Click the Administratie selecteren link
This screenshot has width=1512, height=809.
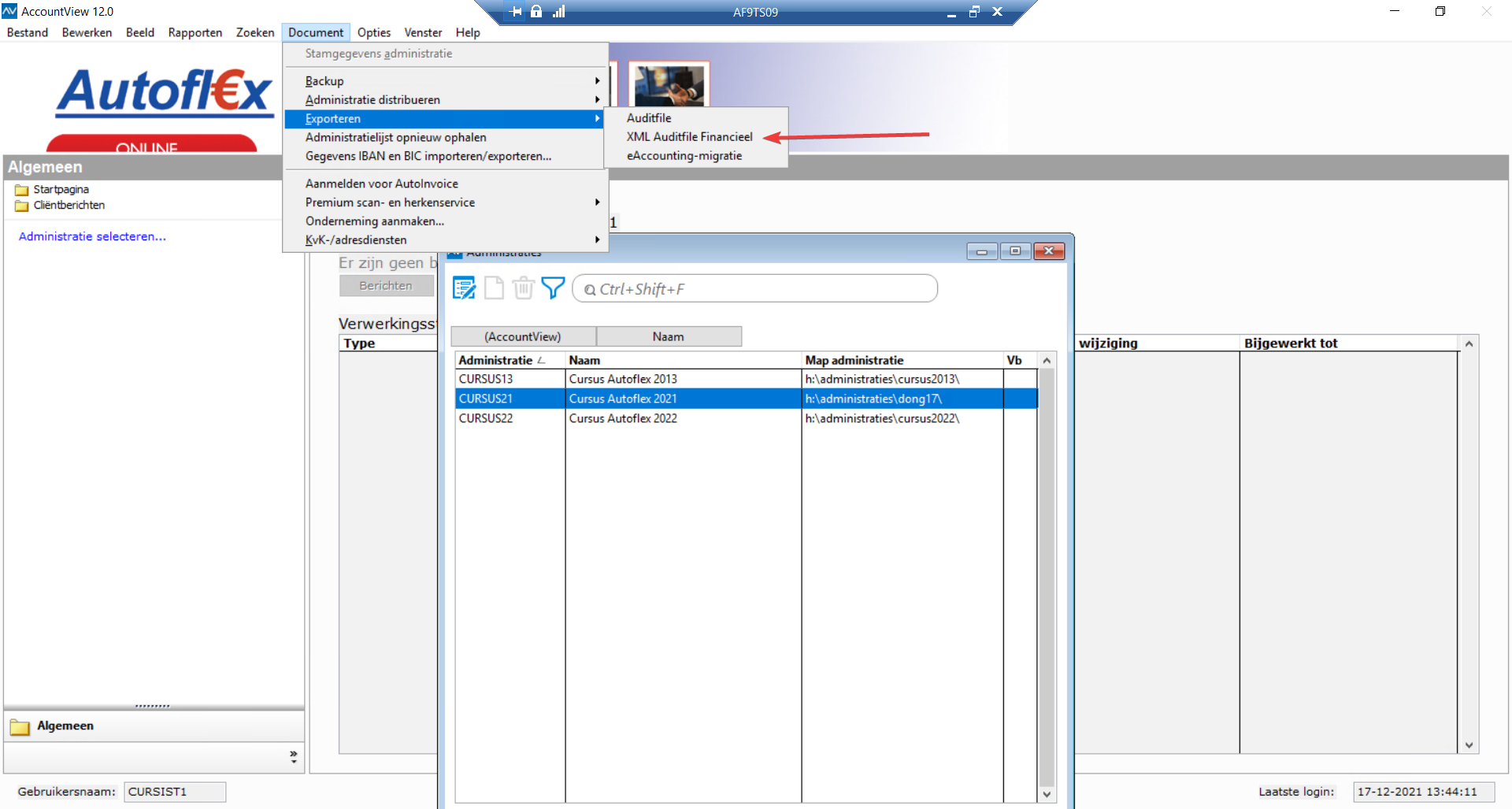coord(92,236)
